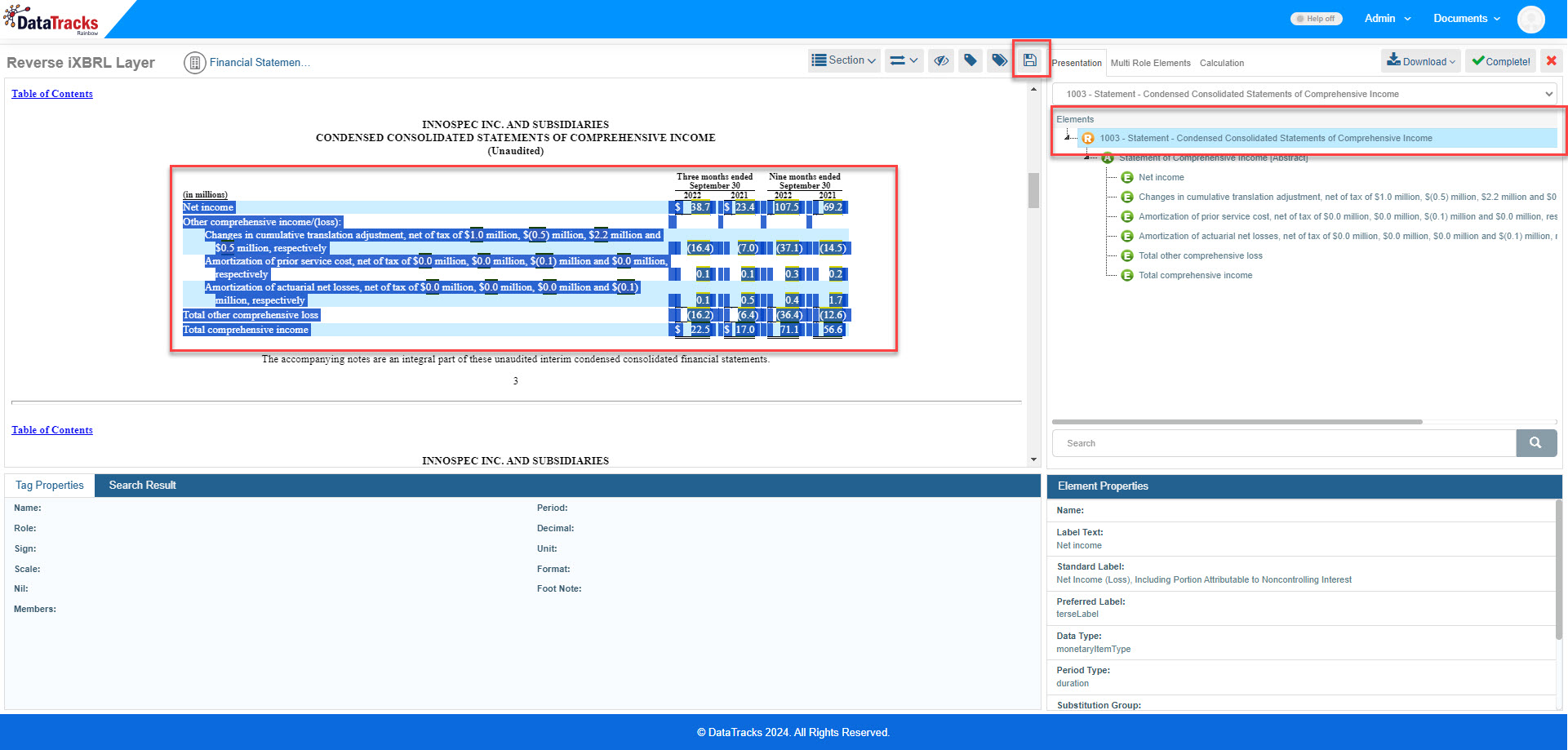The height and width of the screenshot is (750, 1568).
Task: Click the tagged value 69.2
Action: [833, 207]
